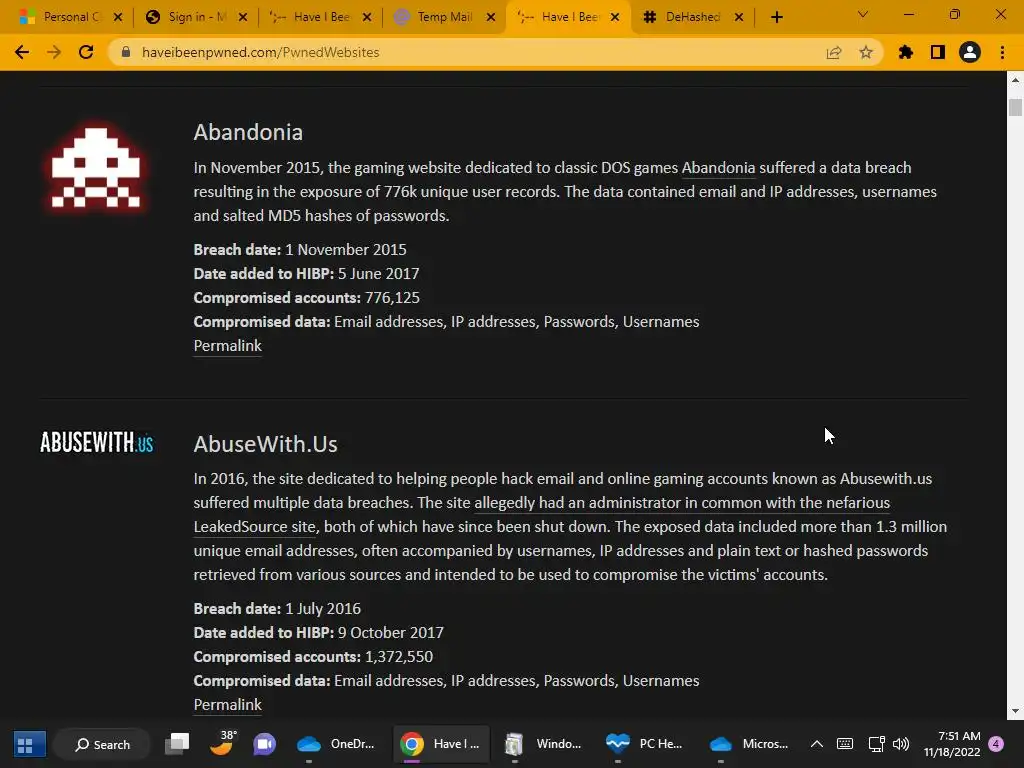
Task: Open the OneDrive taskbar window
Action: point(338,744)
